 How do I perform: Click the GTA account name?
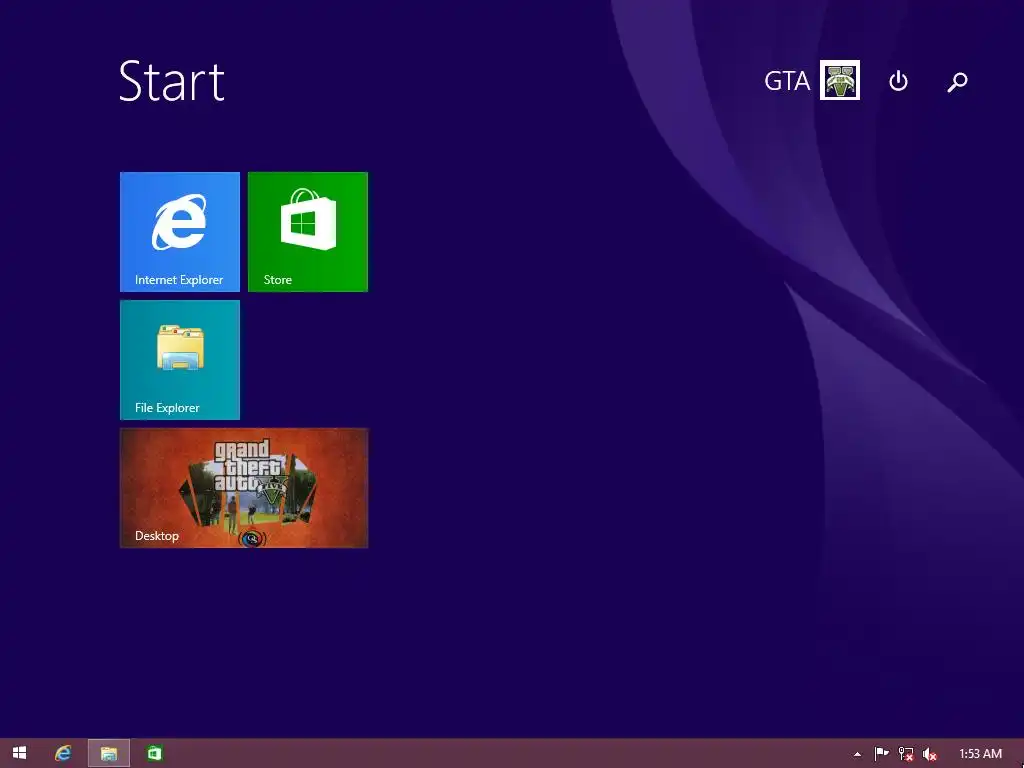point(787,81)
